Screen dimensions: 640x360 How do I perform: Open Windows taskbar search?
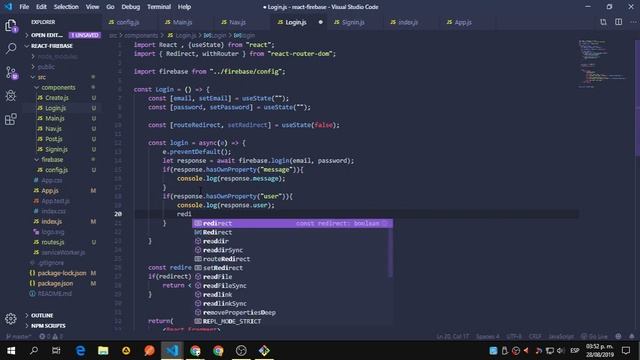[x=34, y=351]
